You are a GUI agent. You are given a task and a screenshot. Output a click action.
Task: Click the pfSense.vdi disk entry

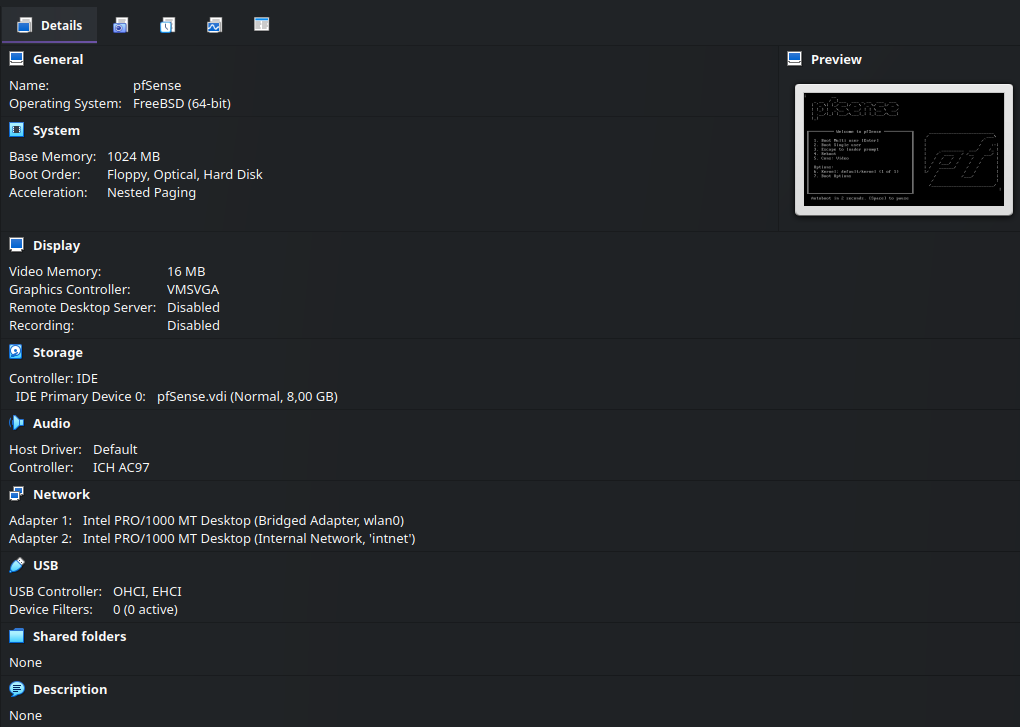click(x=247, y=396)
